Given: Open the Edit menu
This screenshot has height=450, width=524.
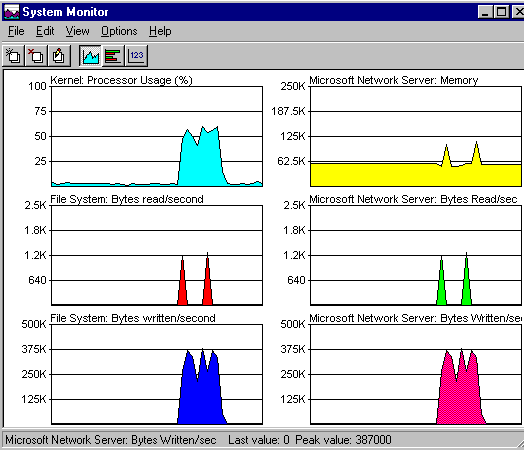Looking at the screenshot, I should coord(45,31).
